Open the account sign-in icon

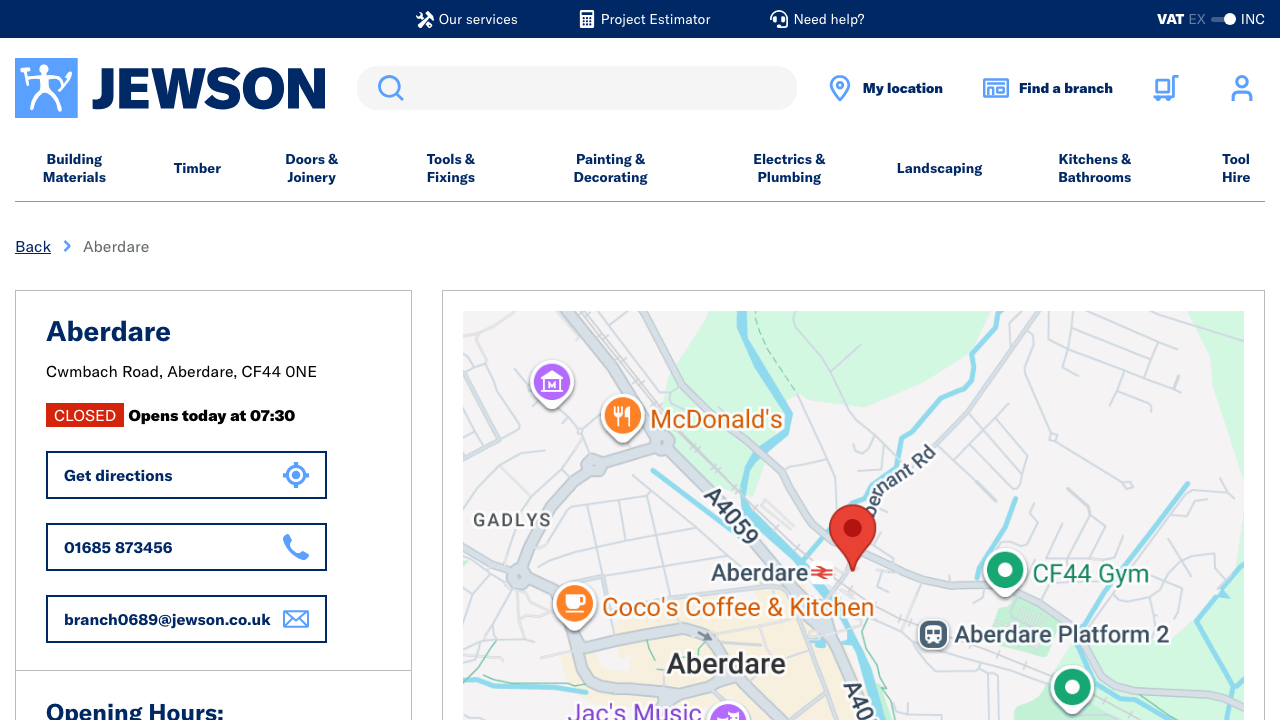point(1242,88)
